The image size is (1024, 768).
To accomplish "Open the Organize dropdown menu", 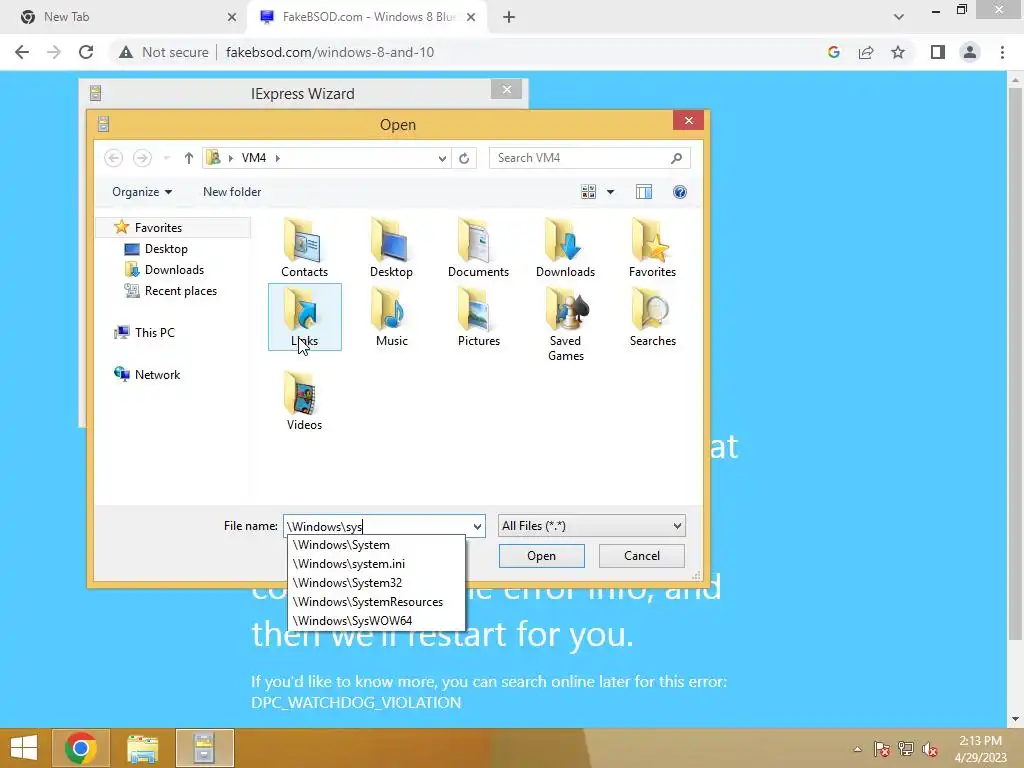I will point(142,192).
